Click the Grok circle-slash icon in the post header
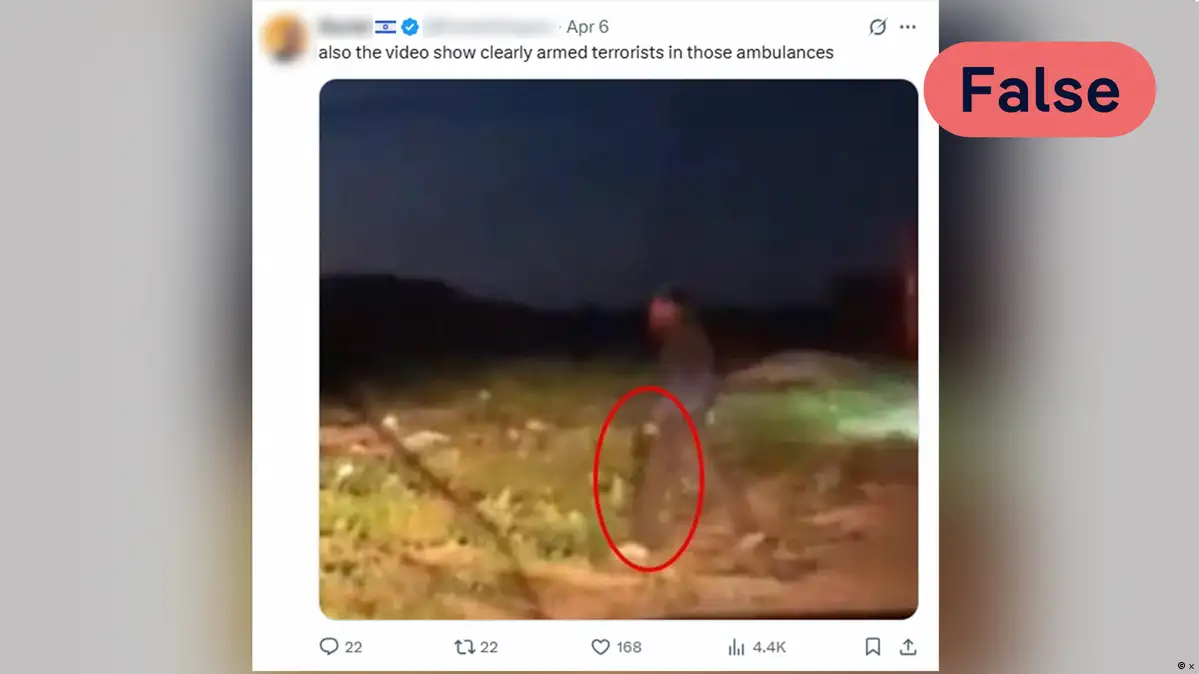Screen dimensions: 1199x674 coord(877,27)
